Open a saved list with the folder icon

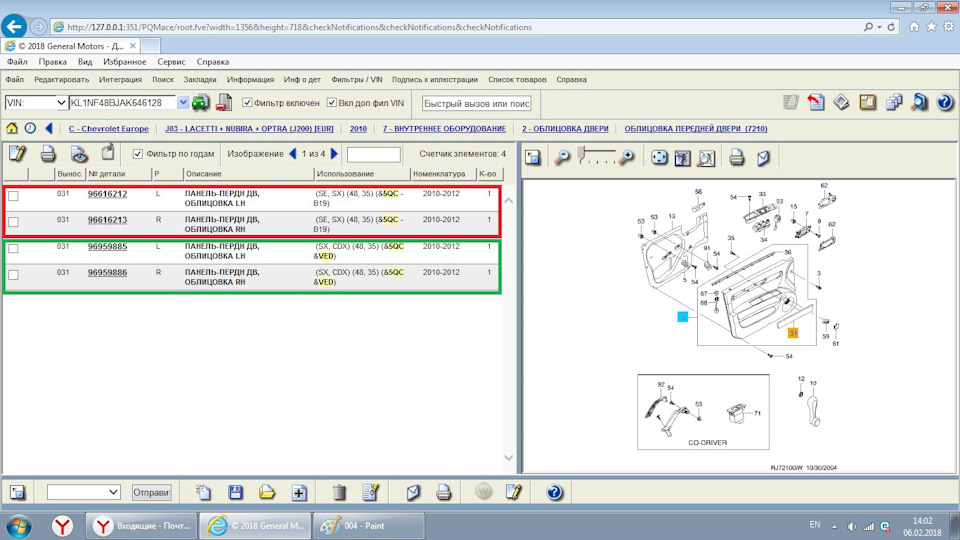[267, 492]
